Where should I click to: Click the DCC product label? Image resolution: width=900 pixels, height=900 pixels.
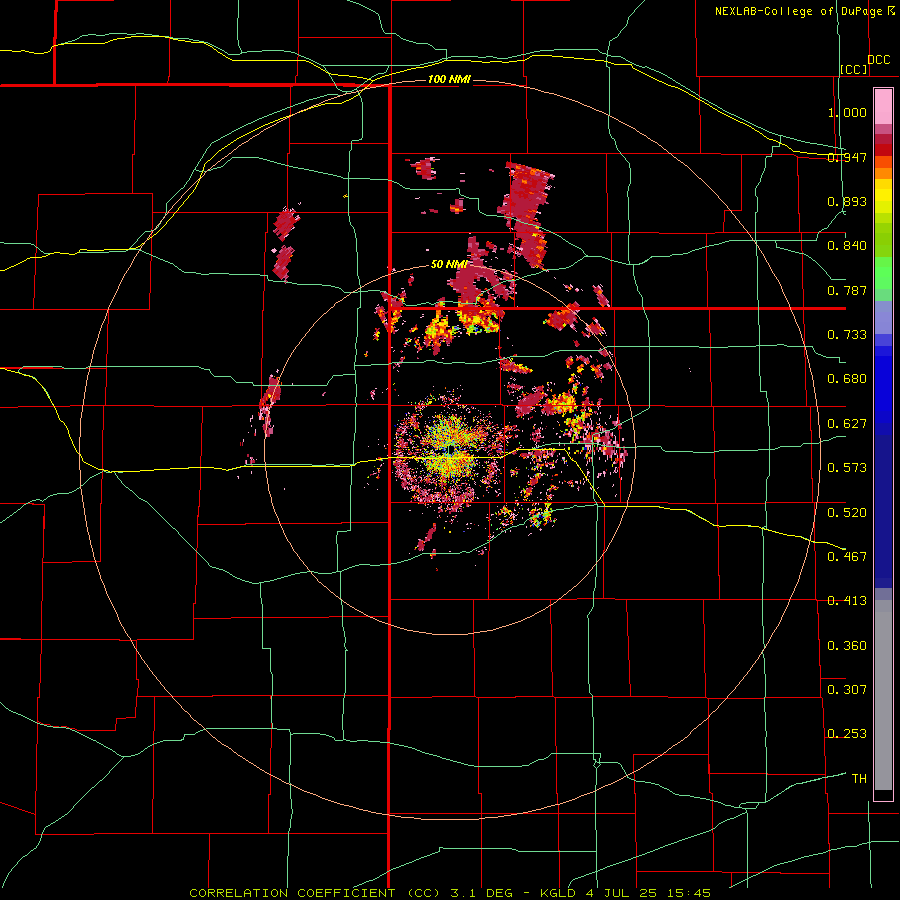point(878,59)
